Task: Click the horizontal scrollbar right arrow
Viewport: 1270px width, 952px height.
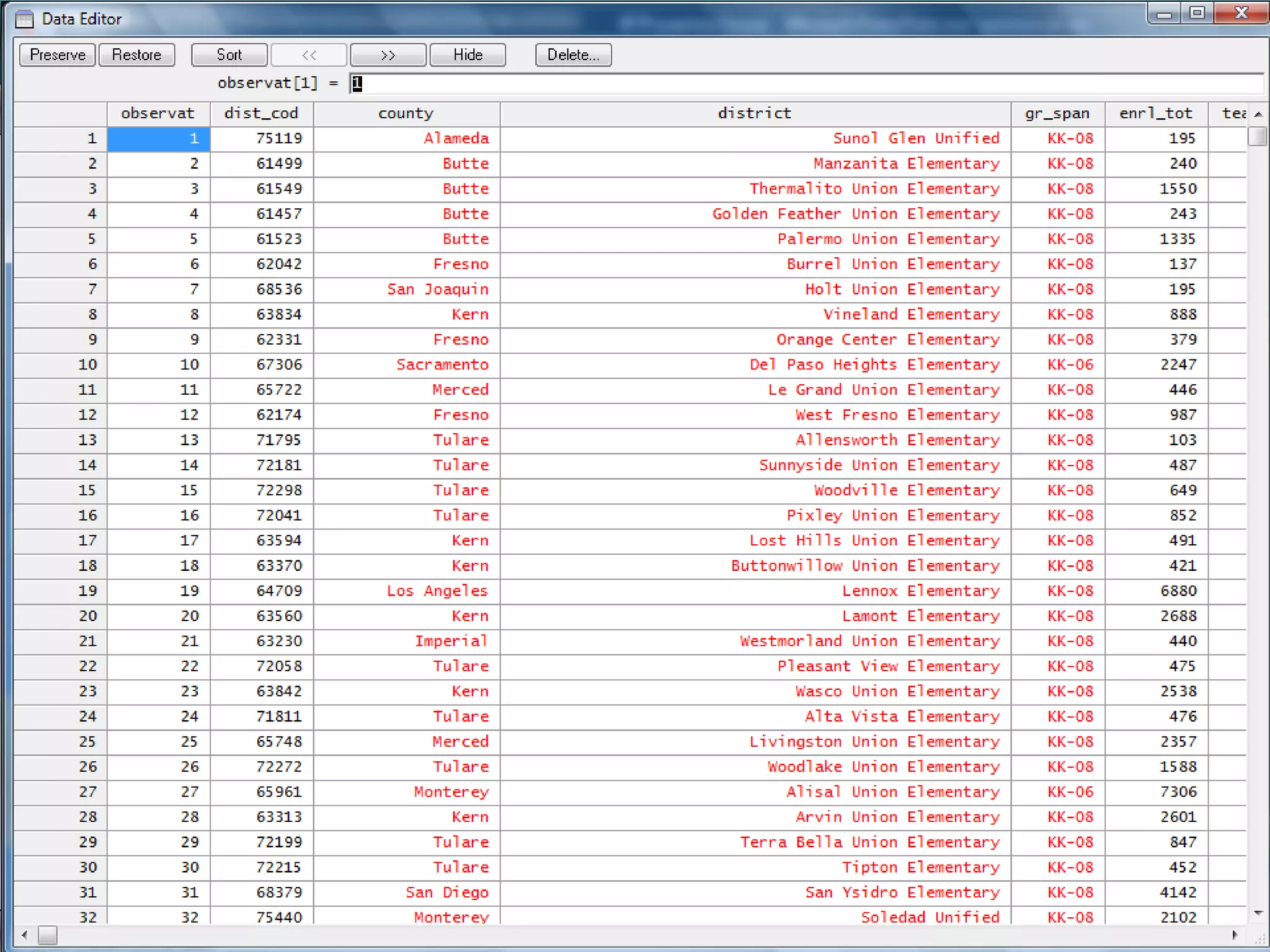Action: point(1235,935)
